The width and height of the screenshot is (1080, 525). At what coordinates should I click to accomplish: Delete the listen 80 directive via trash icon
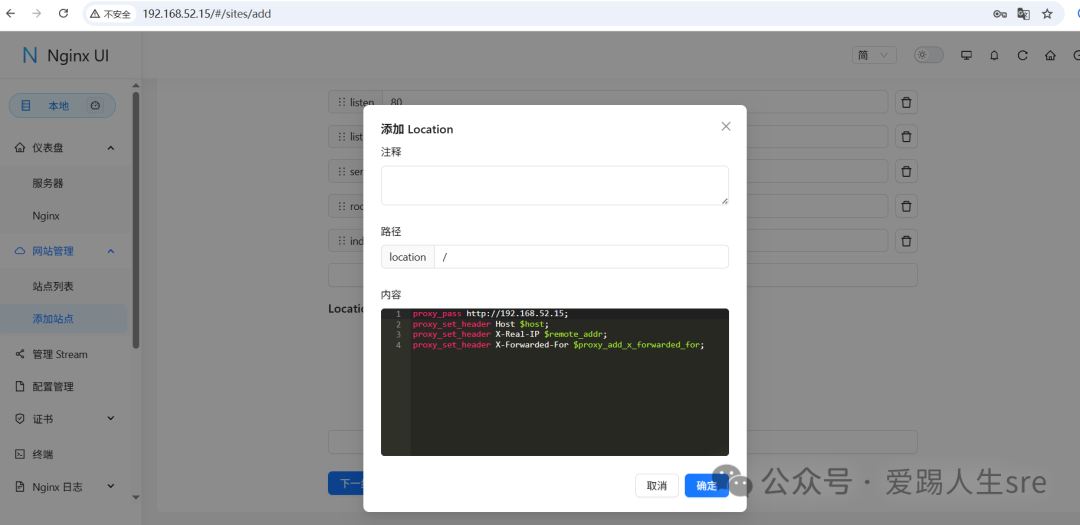[x=906, y=102]
